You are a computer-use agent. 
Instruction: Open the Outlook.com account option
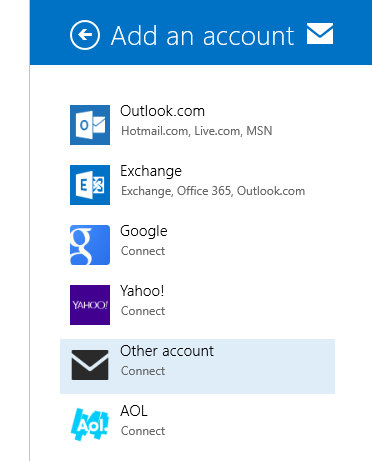click(197, 125)
